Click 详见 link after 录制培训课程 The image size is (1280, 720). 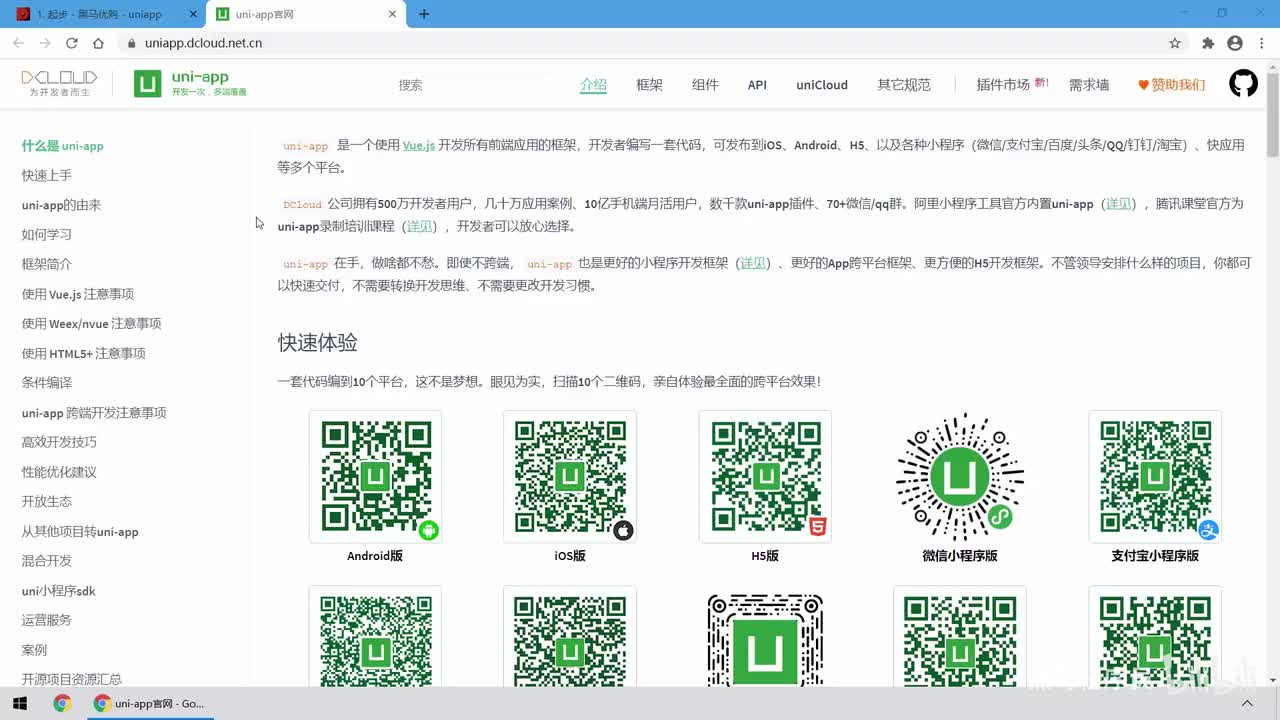[x=420, y=226]
